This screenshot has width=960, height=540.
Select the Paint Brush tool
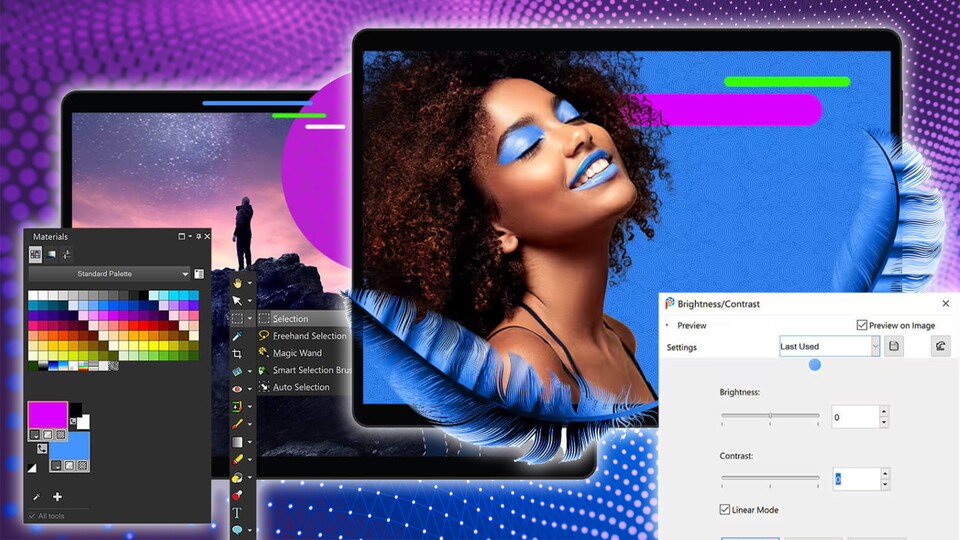(237, 424)
